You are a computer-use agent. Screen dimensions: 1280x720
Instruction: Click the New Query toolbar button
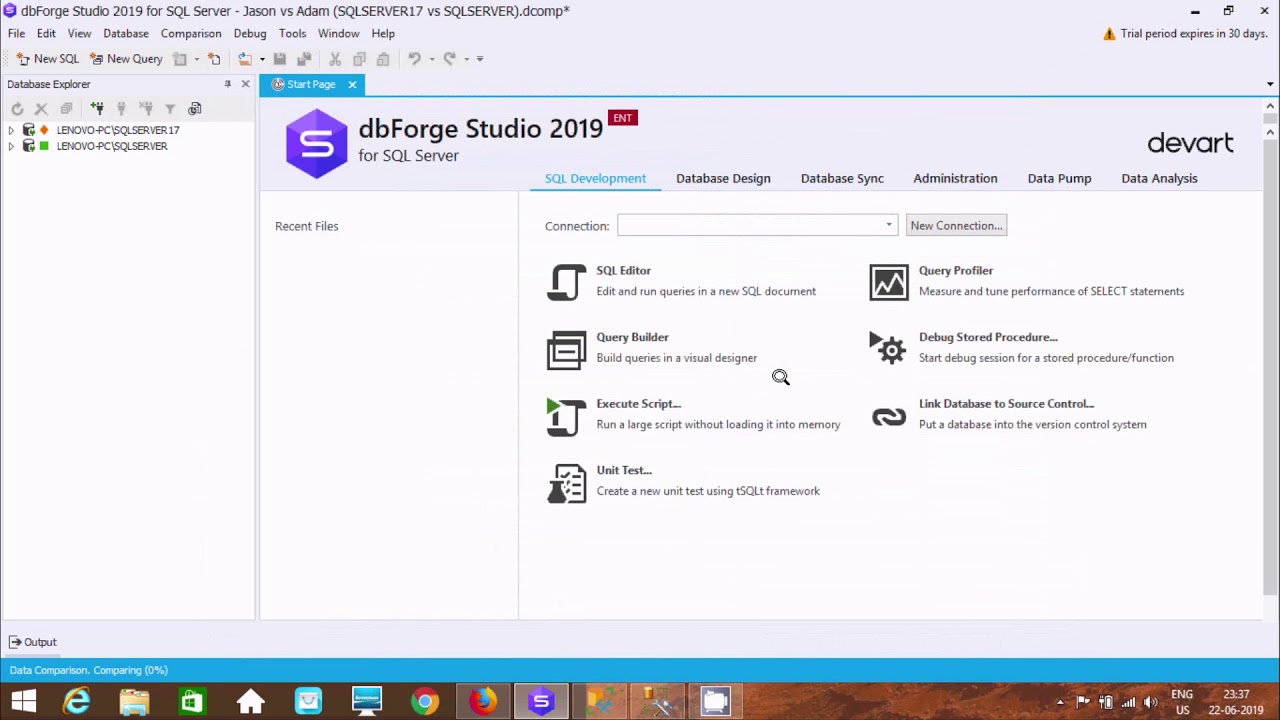pyautogui.click(x=126, y=59)
